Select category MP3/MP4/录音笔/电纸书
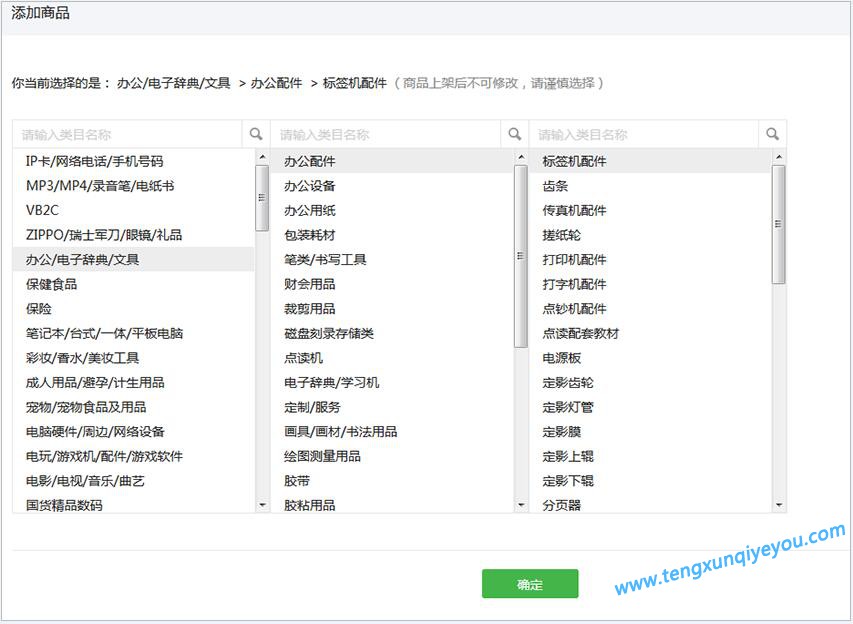Screen dimensions: 853x624 (134, 186)
